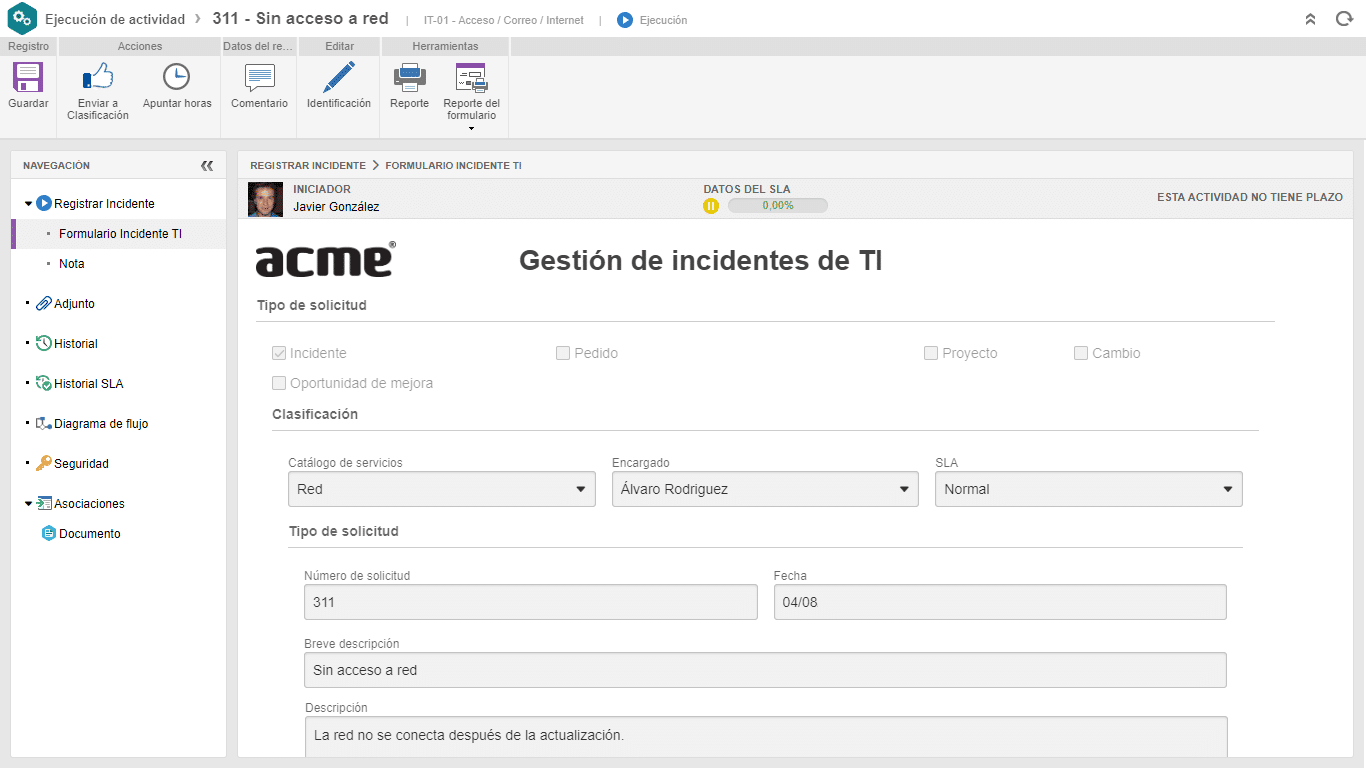Click the Breve descripción field
This screenshot has width=1366, height=768.
coord(765,670)
